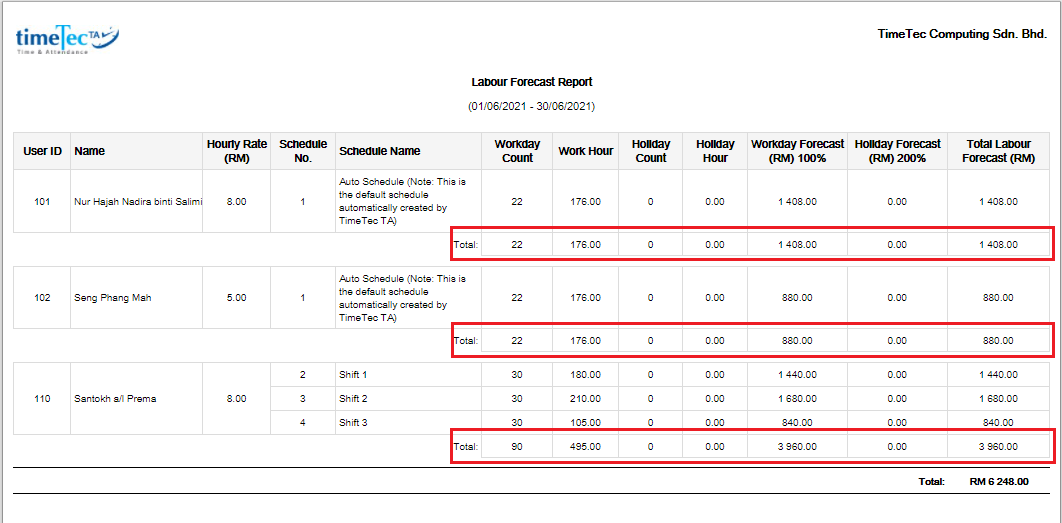The width and height of the screenshot is (1062, 523).
Task: Click workday forecast 1 680.00 for Shift 2
Action: (797, 398)
